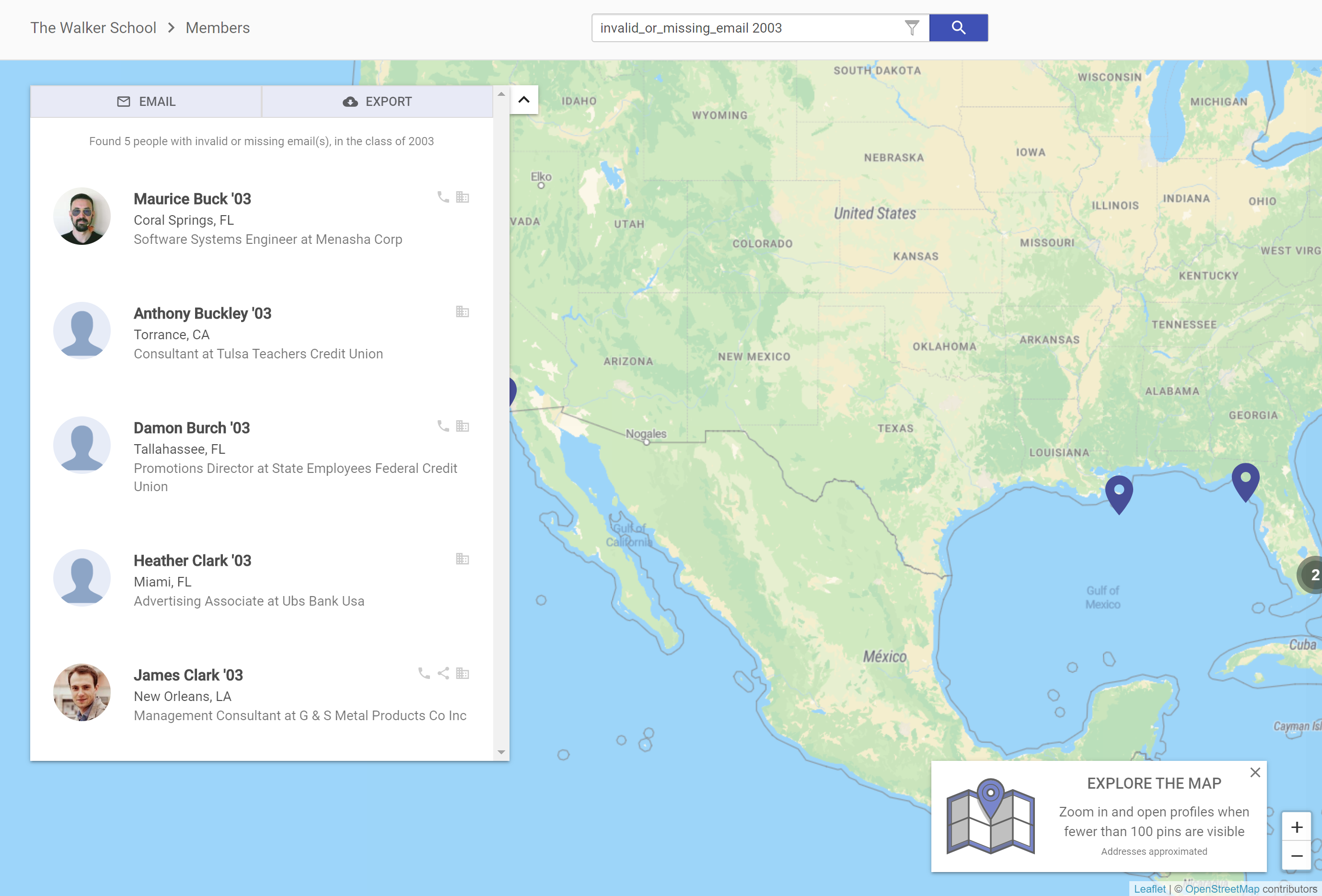Close the Explore the Map popup
Image resolution: width=1322 pixels, height=896 pixels.
coord(1255,773)
